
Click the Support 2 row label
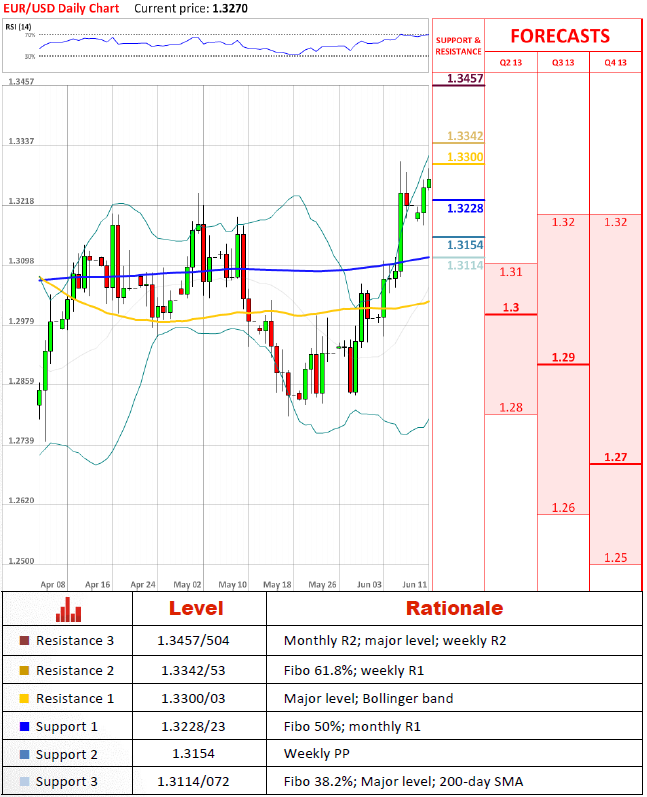tap(67, 755)
